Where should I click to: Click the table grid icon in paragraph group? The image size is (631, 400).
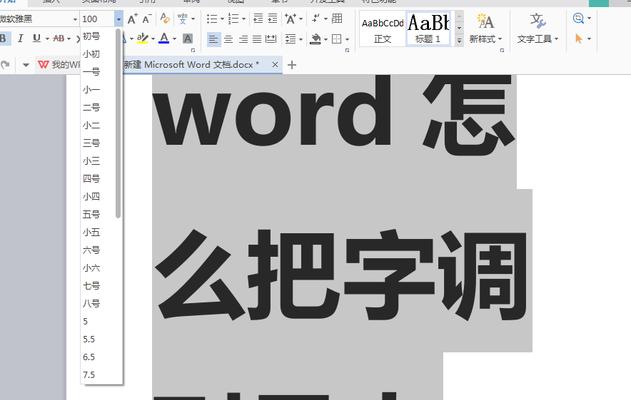(337, 19)
